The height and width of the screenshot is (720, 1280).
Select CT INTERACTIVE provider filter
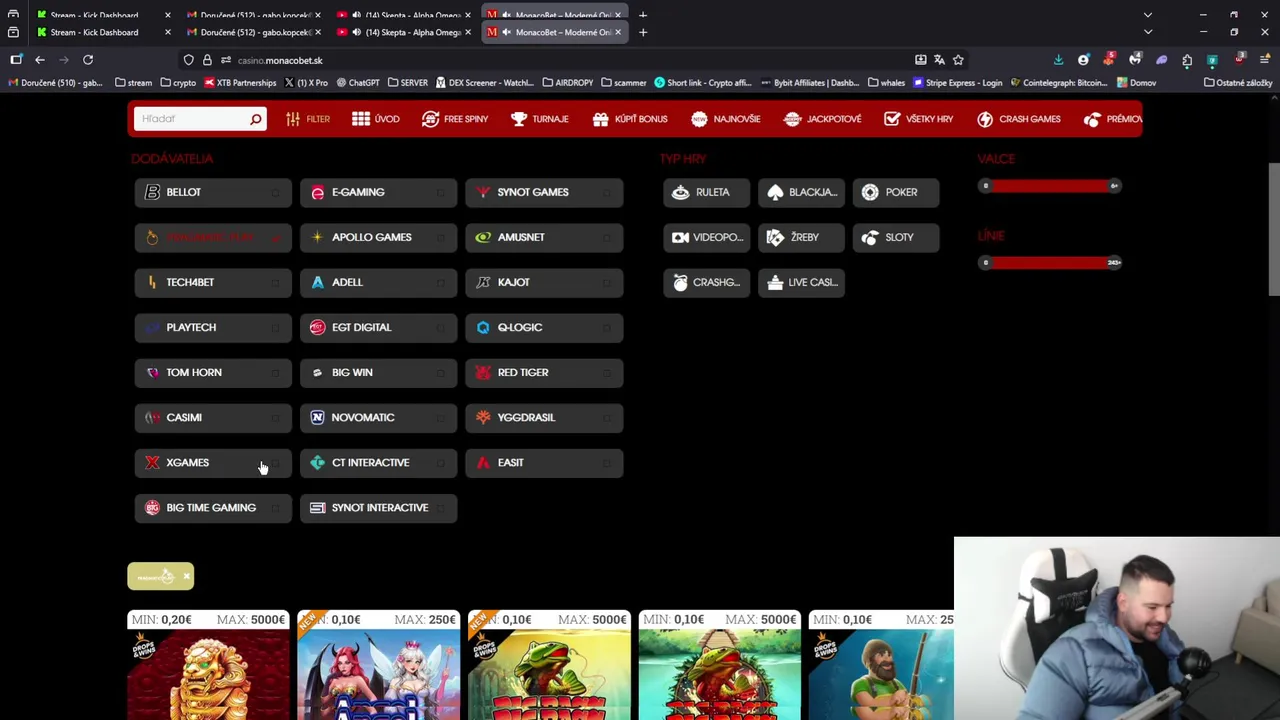[379, 463]
